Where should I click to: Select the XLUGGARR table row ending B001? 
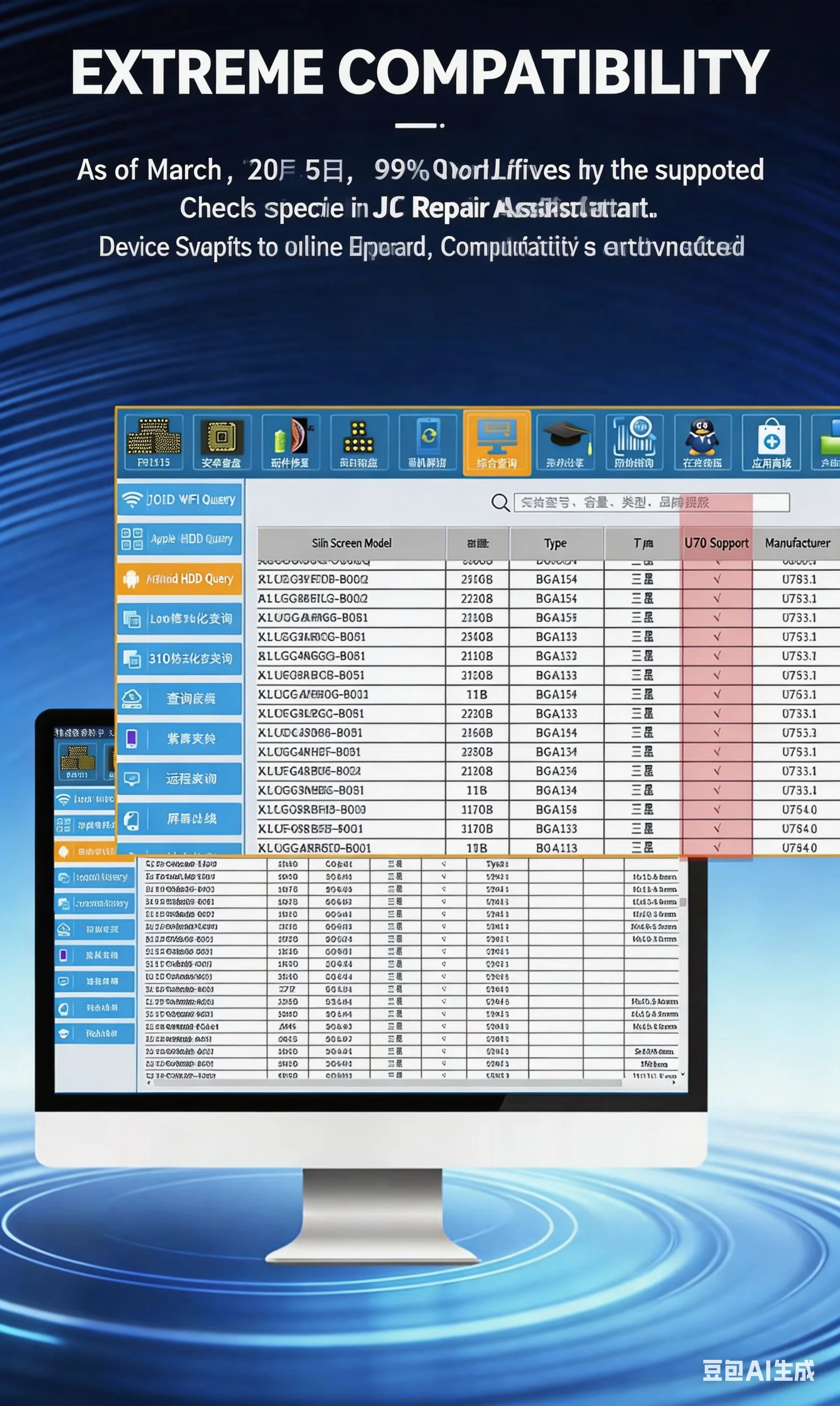click(x=549, y=847)
